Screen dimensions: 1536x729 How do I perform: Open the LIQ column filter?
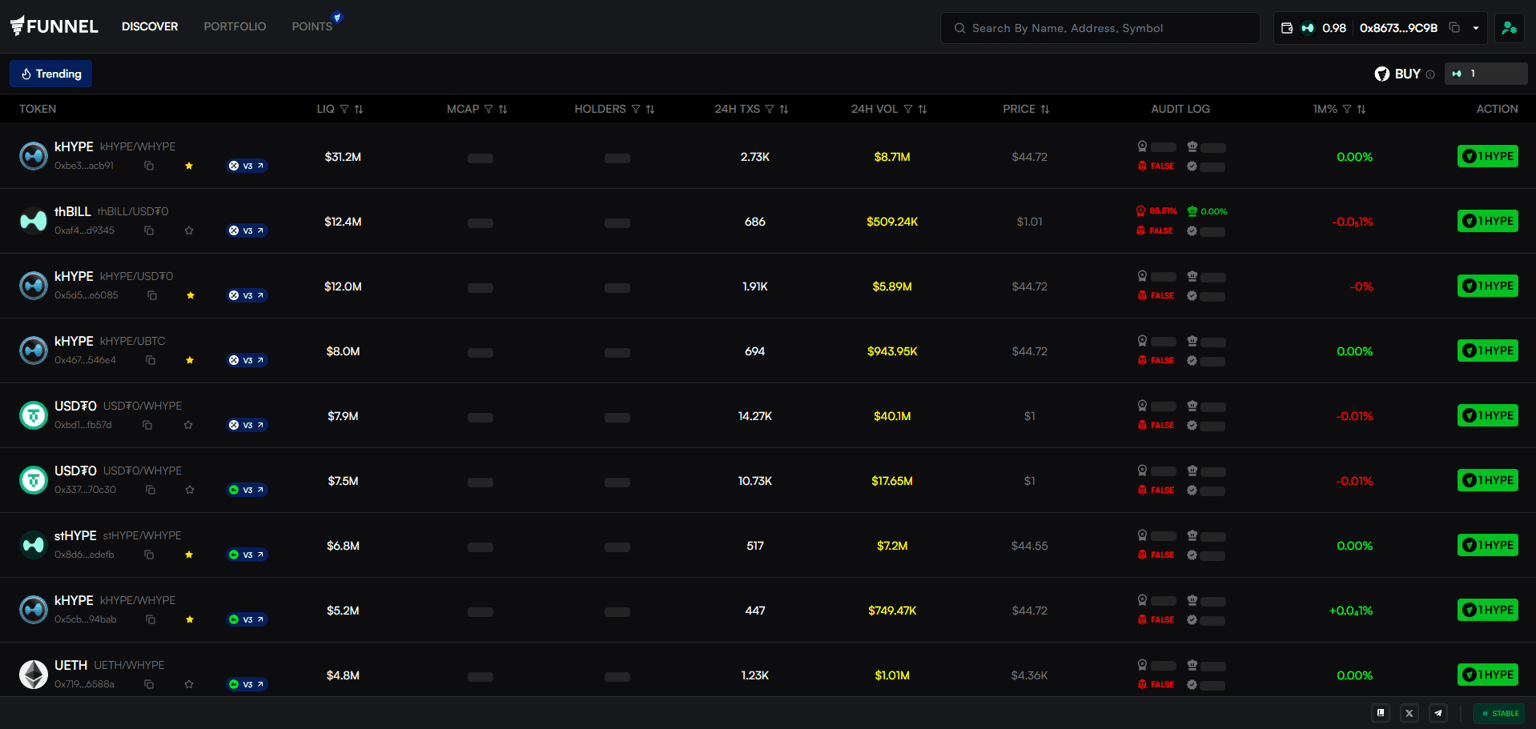pos(344,109)
